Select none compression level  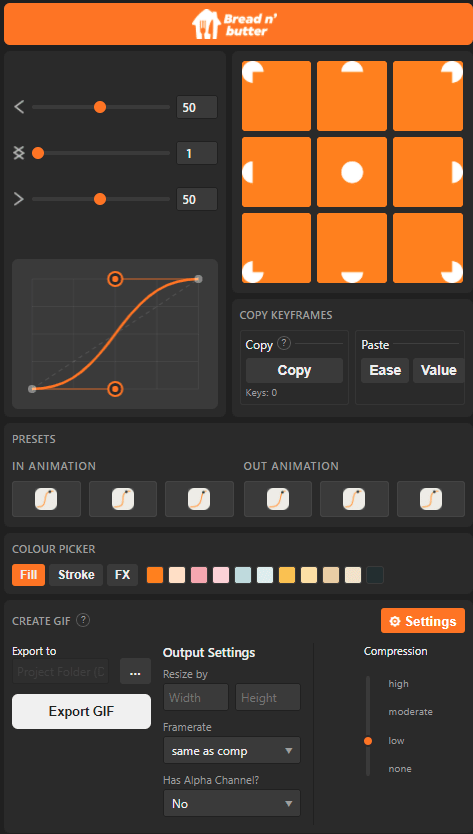(x=400, y=769)
